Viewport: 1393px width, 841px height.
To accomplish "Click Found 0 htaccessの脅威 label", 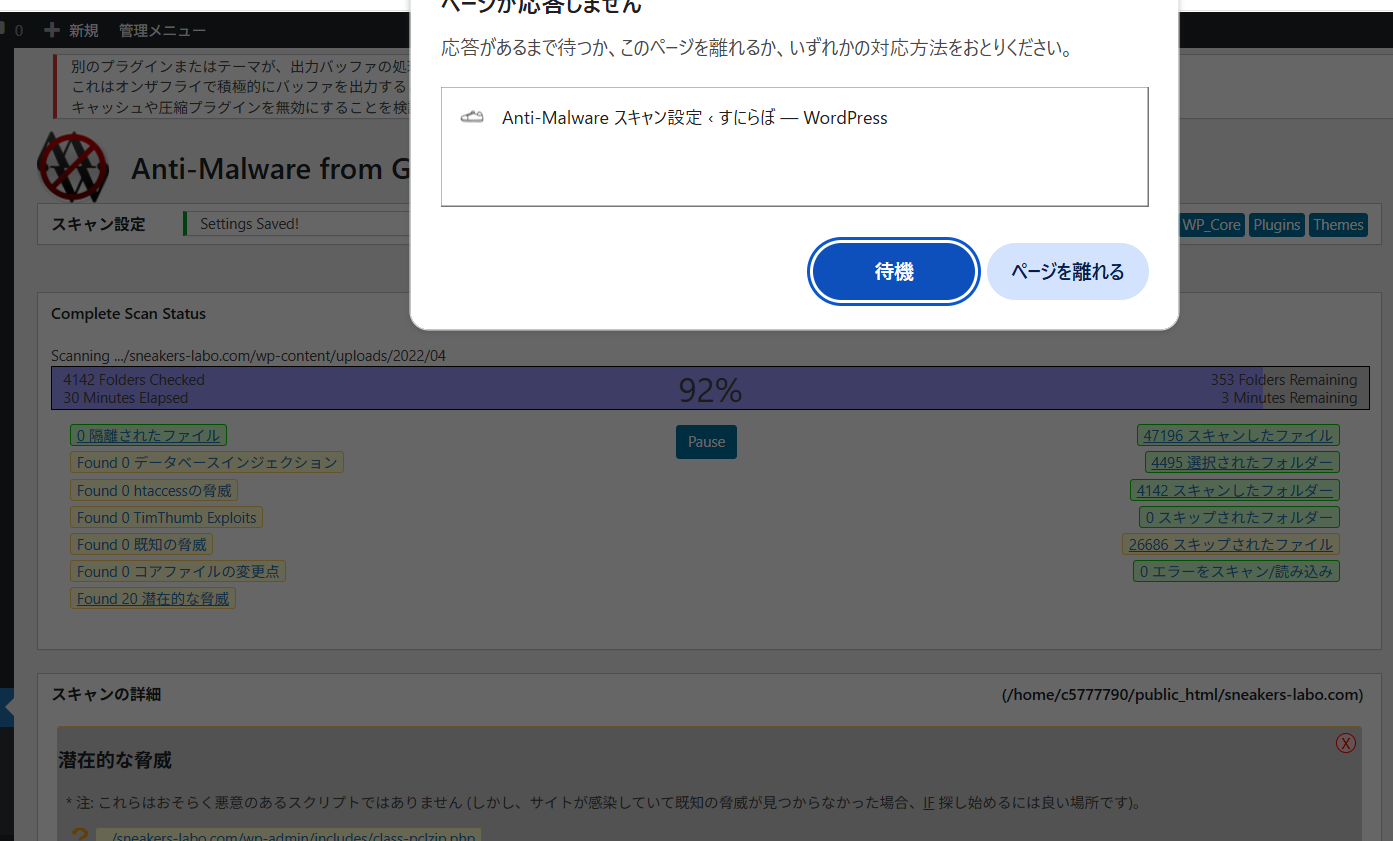I will (x=154, y=490).
